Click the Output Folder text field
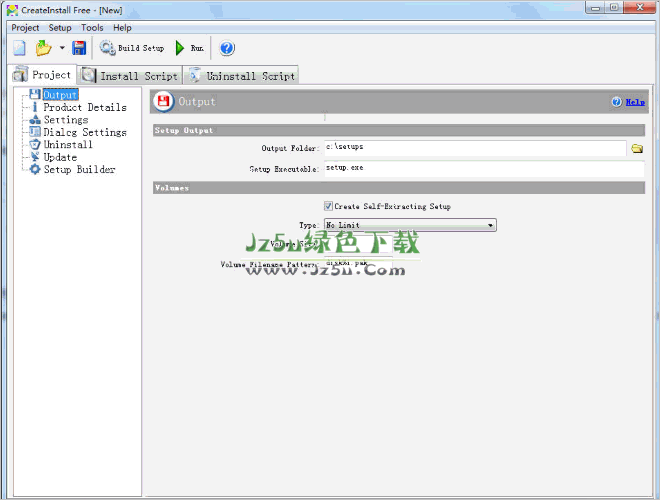Image resolution: width=660 pixels, height=500 pixels. point(475,148)
